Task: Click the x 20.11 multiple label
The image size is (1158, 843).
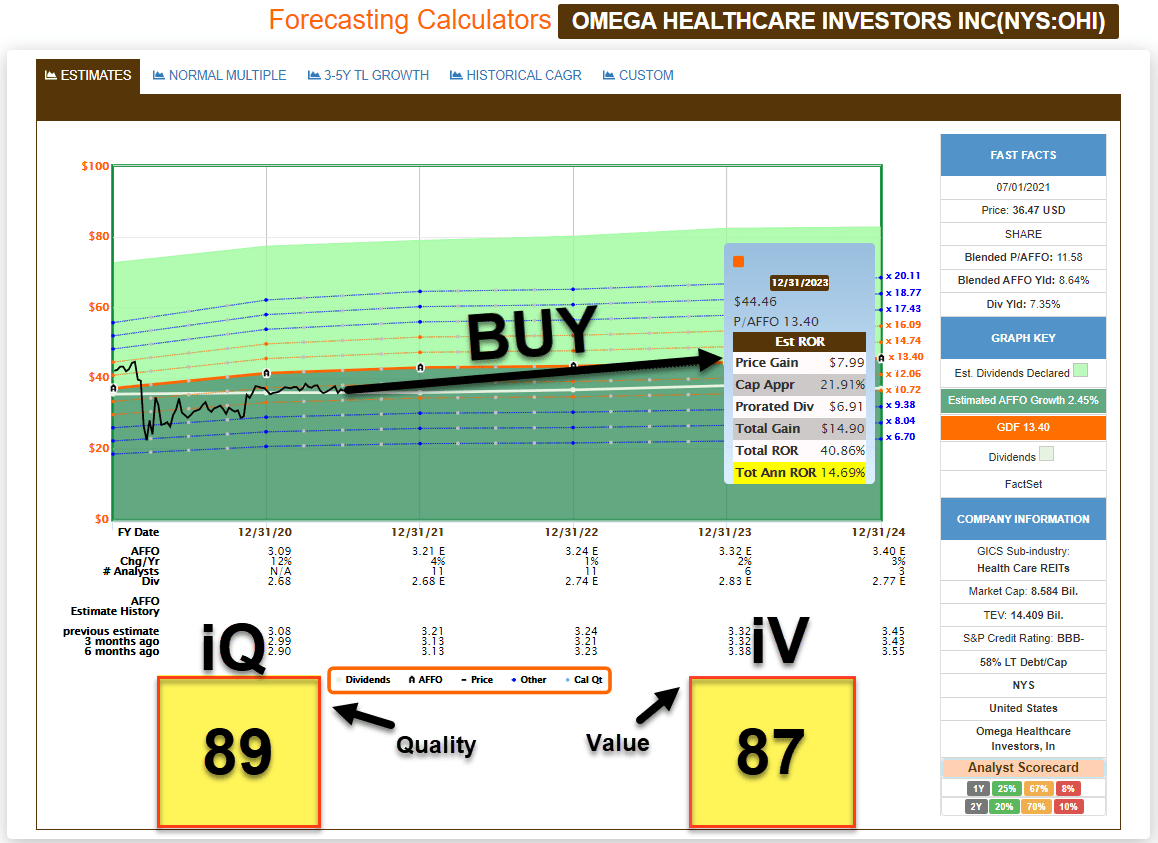Action: [x=902, y=276]
